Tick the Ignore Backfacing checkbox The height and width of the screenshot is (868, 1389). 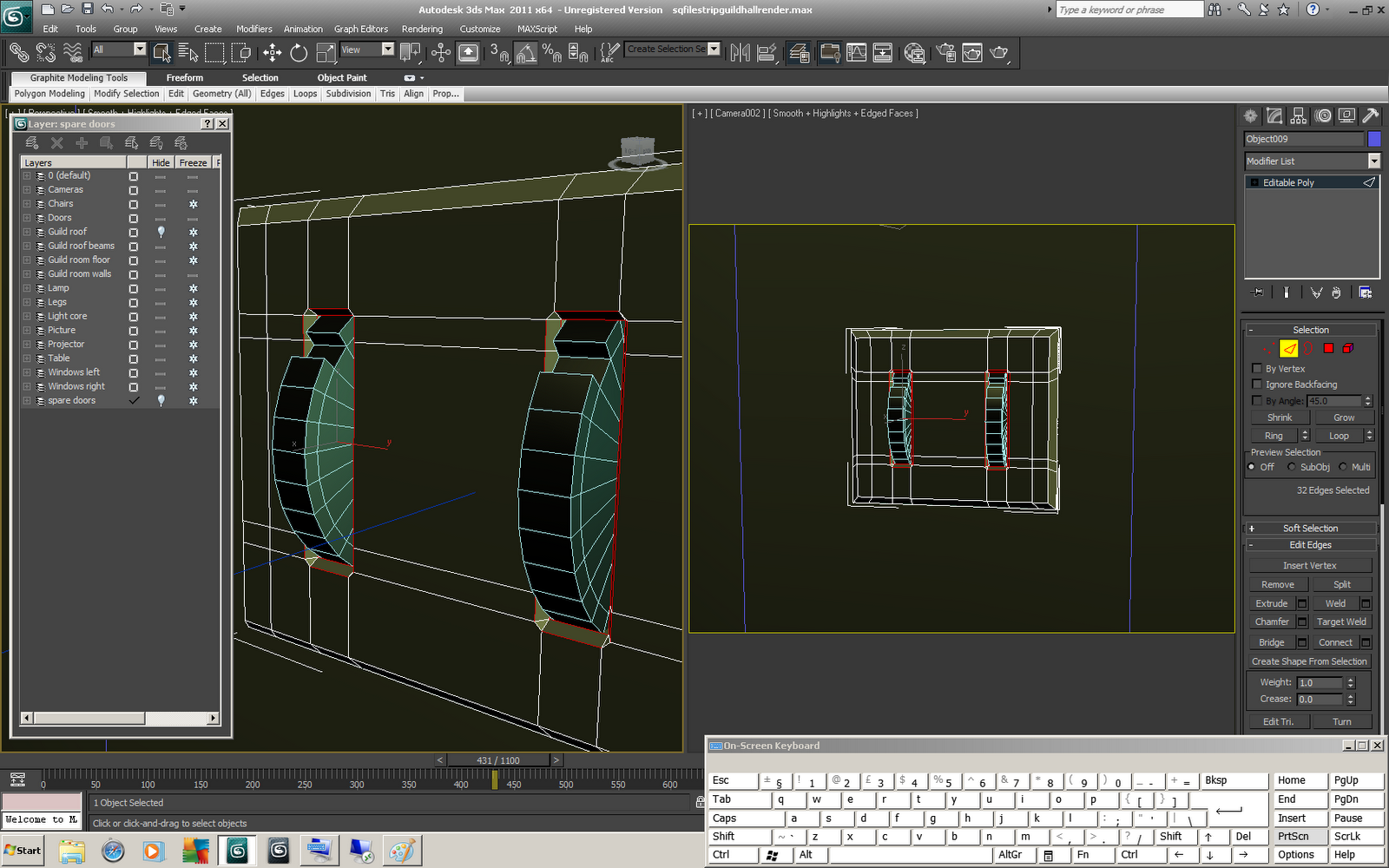[1257, 385]
